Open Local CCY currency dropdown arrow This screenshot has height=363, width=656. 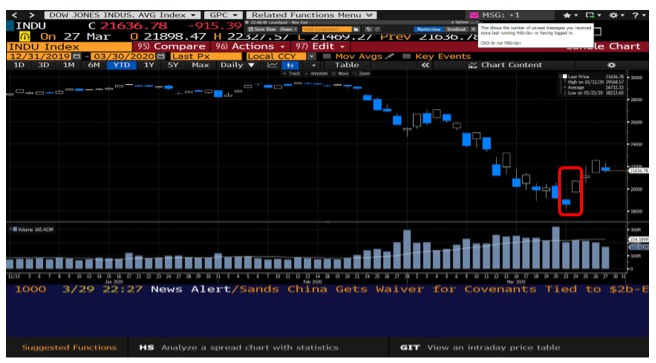312,56
